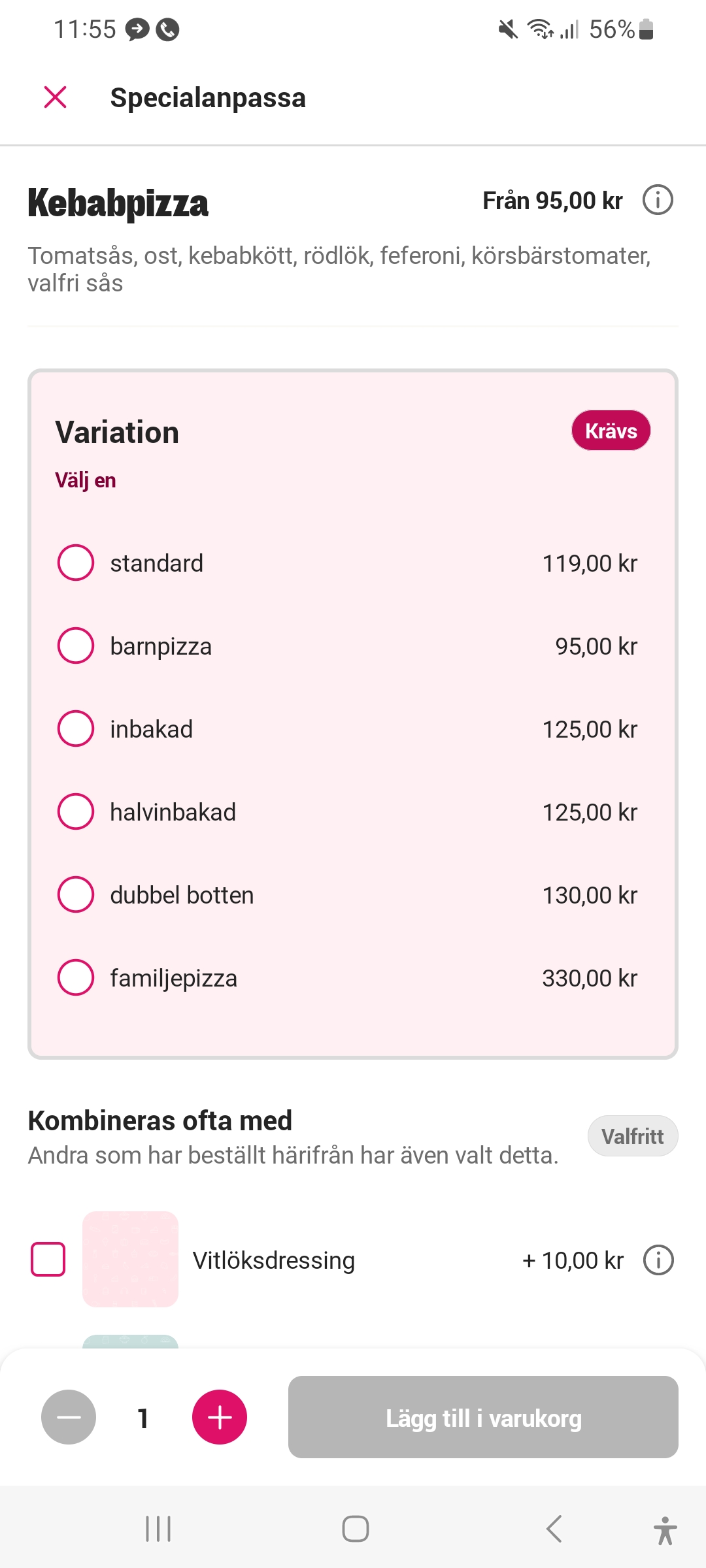Select inbakad pizza variation
The image size is (706, 1568).
[76, 728]
